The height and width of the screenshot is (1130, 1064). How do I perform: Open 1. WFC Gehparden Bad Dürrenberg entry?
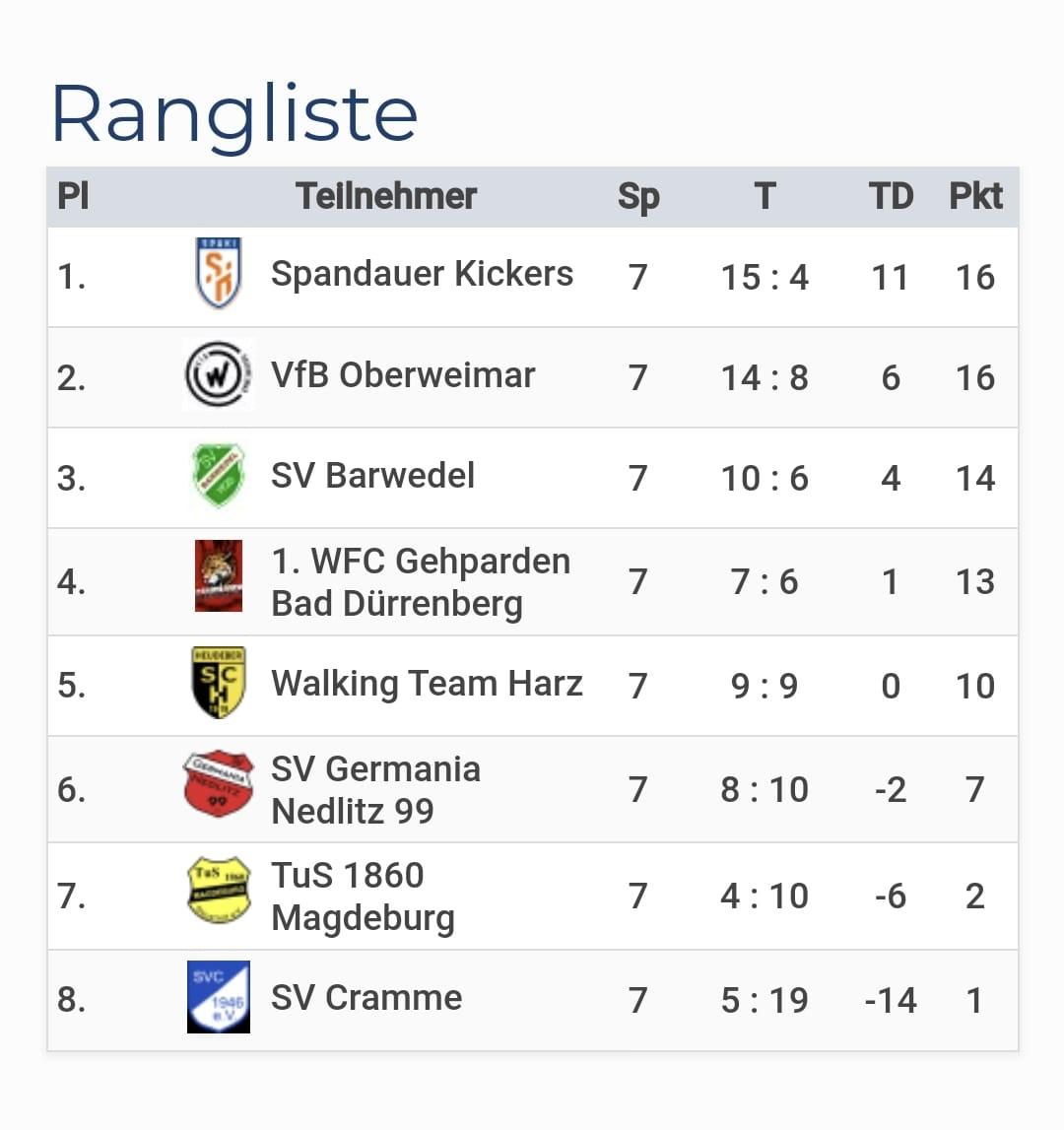(421, 582)
